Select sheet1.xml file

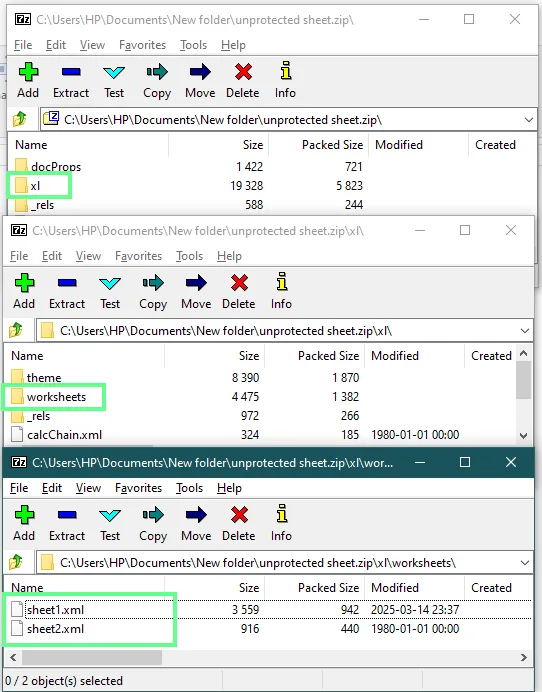pos(48,609)
